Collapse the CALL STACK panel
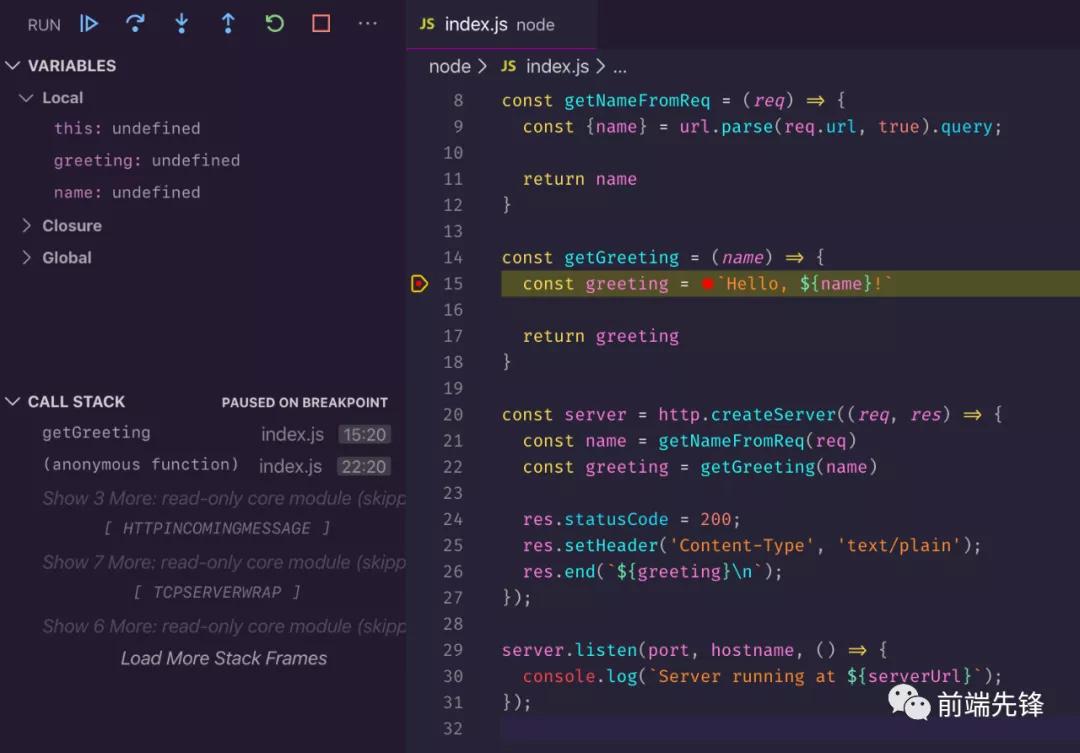This screenshot has height=753, width=1080. click(x=13, y=401)
